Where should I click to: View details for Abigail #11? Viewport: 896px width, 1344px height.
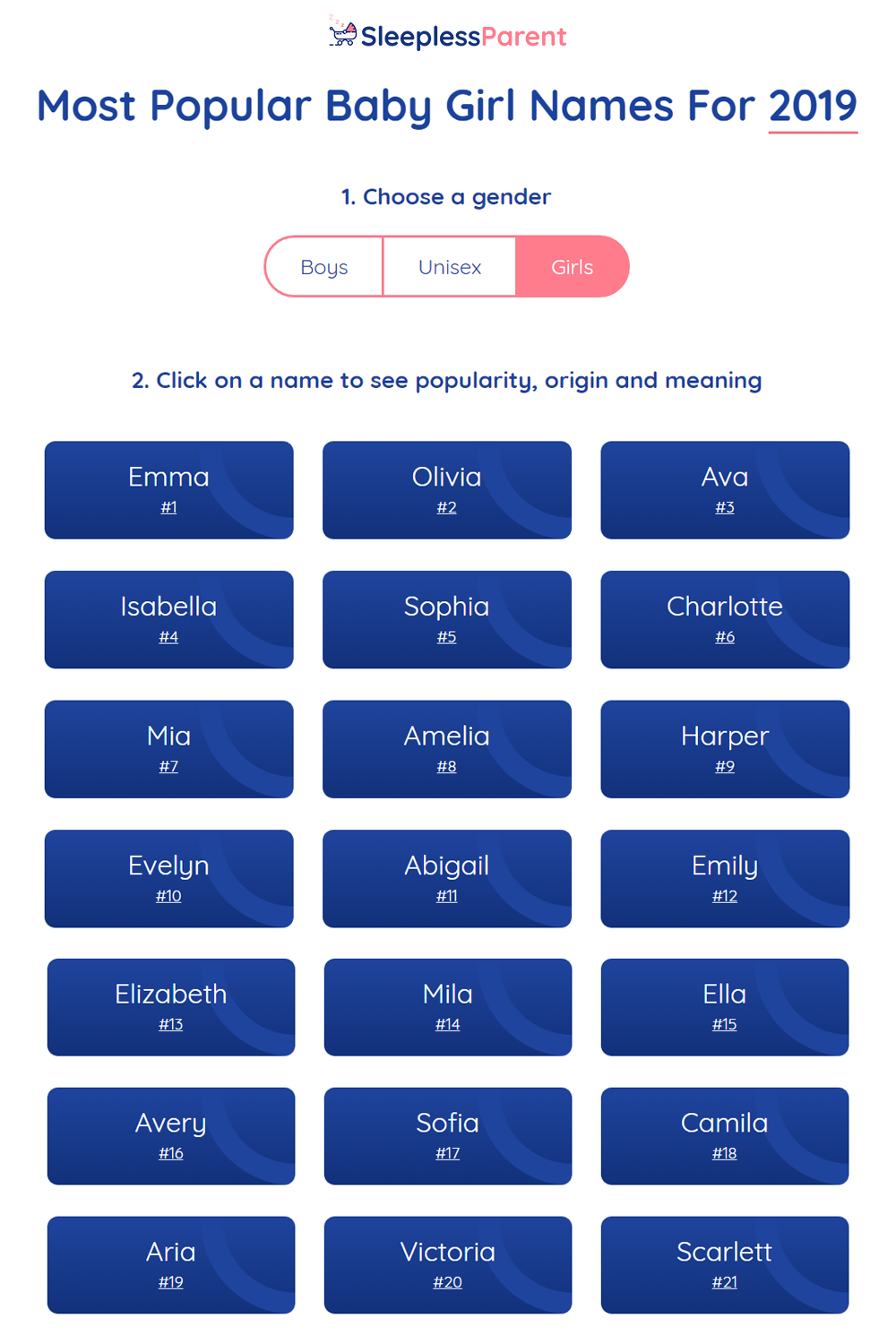click(x=447, y=879)
